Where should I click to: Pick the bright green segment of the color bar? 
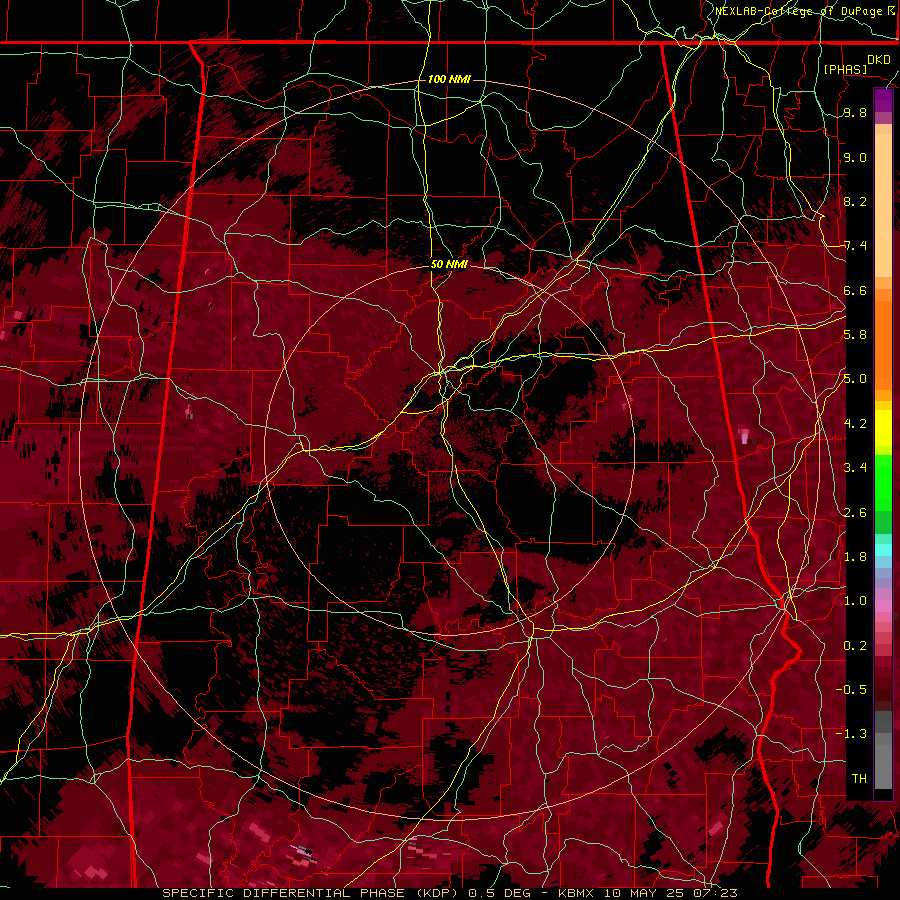883,482
